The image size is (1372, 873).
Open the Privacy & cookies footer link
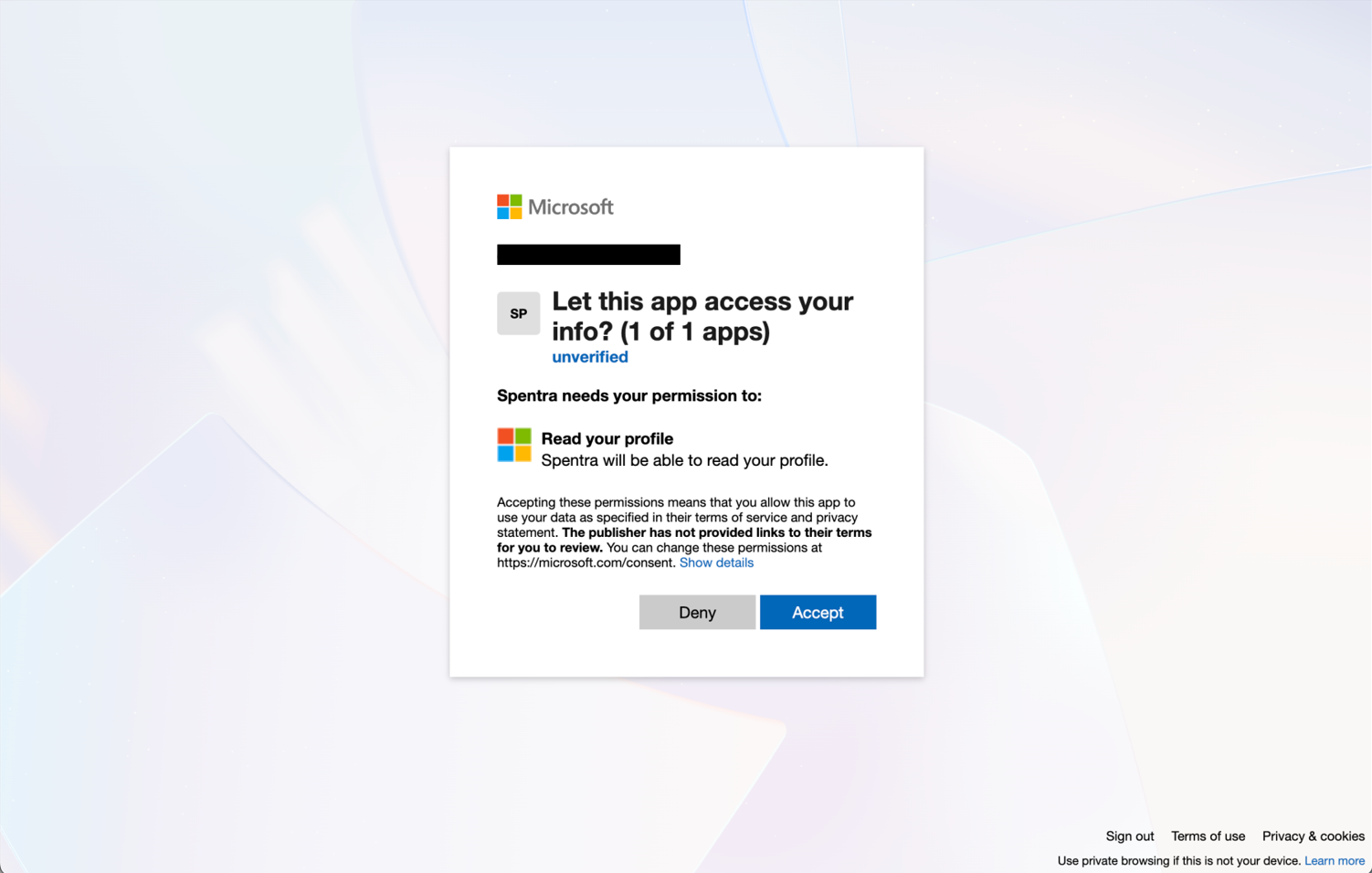pyautogui.click(x=1313, y=836)
